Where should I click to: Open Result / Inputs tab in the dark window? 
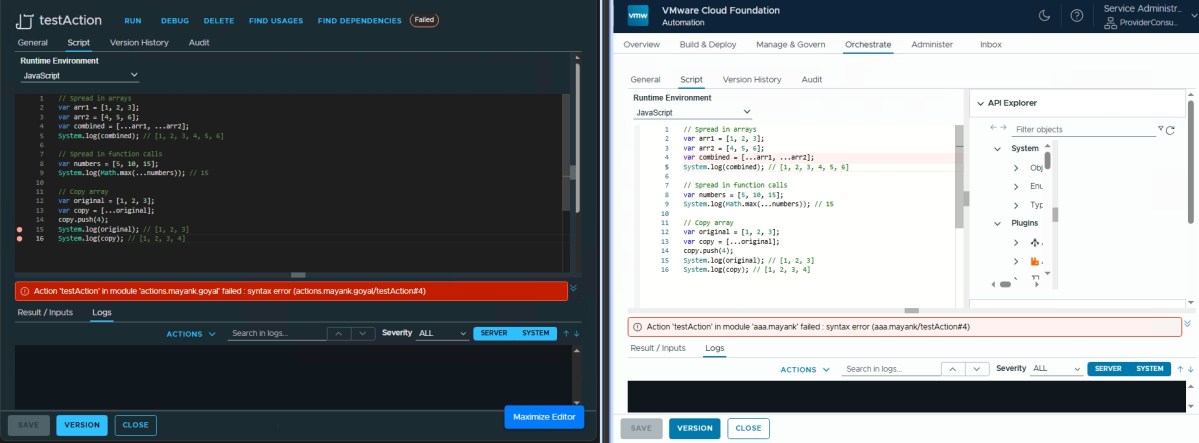point(45,312)
